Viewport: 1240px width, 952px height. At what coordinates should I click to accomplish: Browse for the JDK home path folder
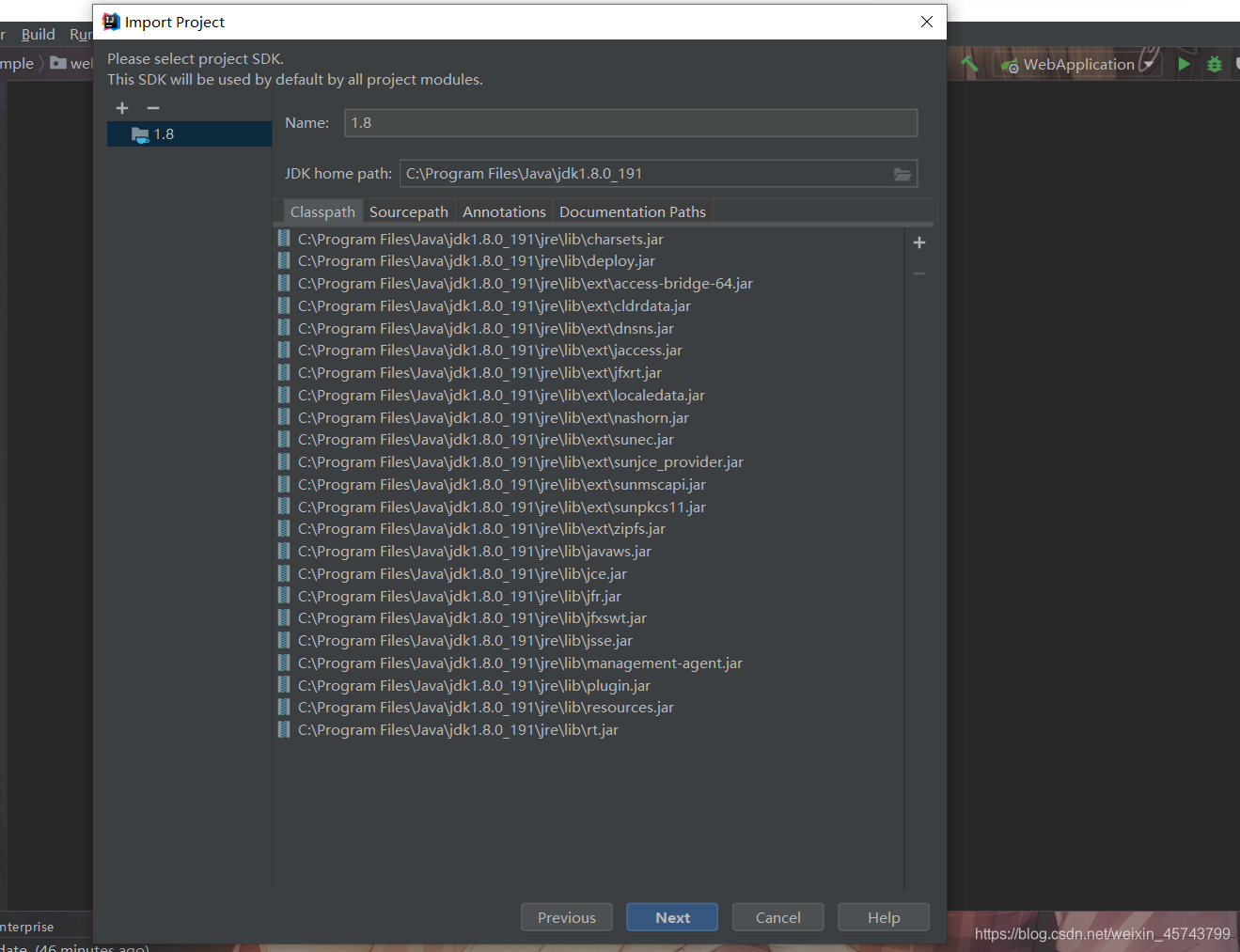pyautogui.click(x=903, y=174)
